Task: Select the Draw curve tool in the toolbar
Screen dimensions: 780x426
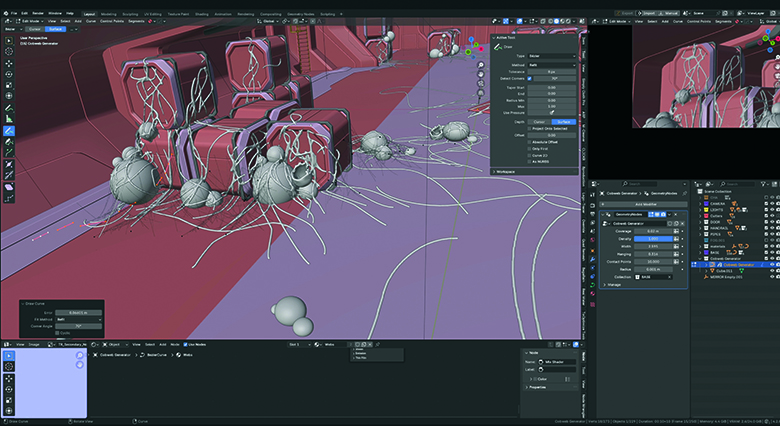Action: pyautogui.click(x=9, y=130)
